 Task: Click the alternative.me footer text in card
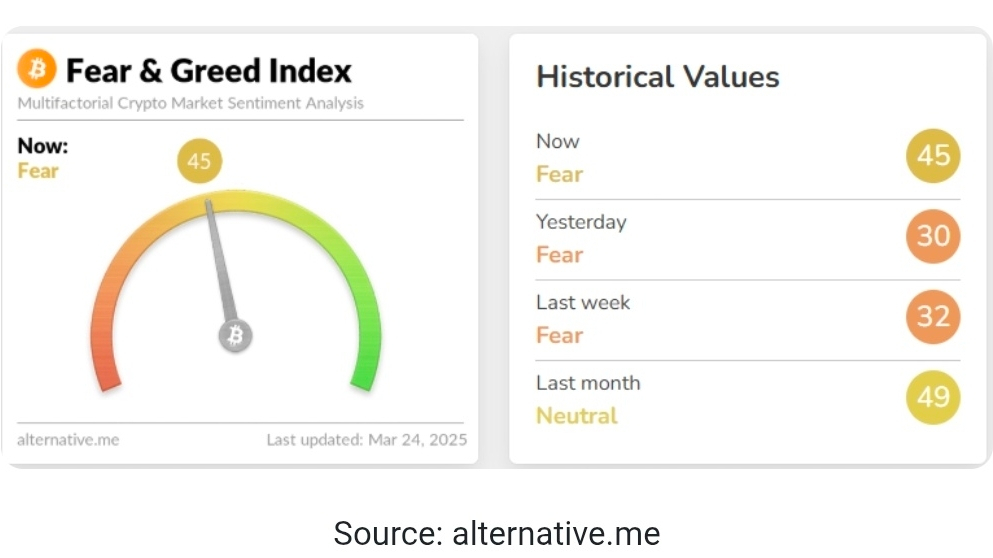tap(68, 440)
